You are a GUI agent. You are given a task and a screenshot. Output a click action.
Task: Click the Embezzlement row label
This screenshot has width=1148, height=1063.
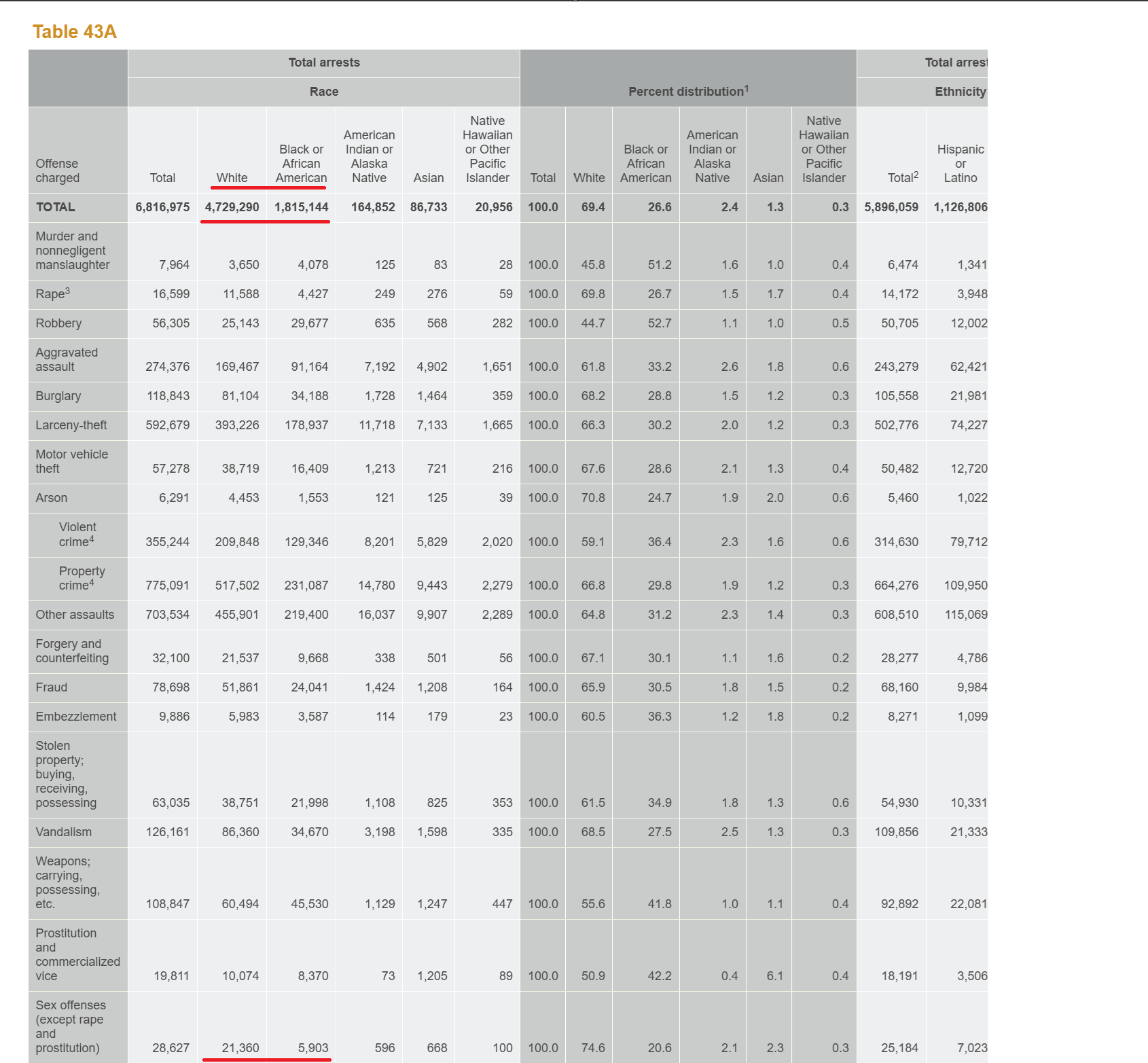[x=75, y=717]
